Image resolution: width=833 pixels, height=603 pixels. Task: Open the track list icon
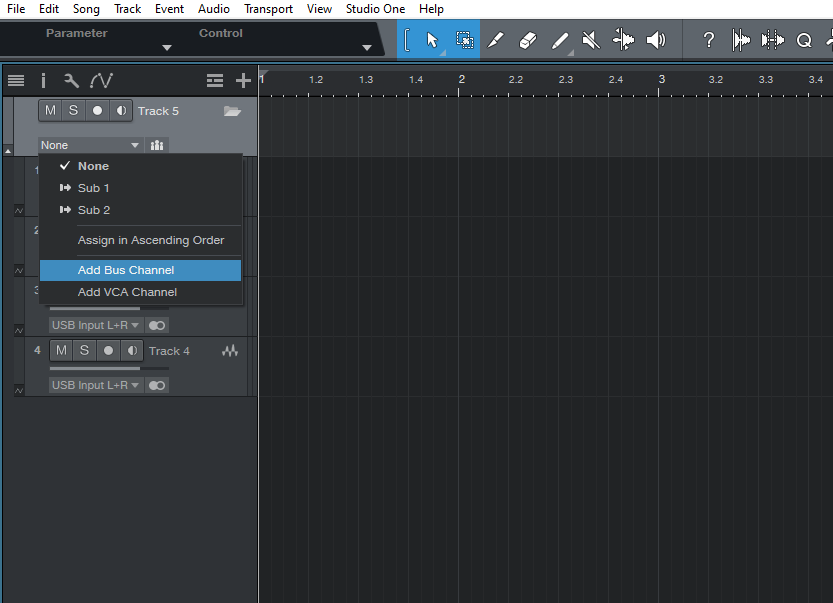point(16,81)
